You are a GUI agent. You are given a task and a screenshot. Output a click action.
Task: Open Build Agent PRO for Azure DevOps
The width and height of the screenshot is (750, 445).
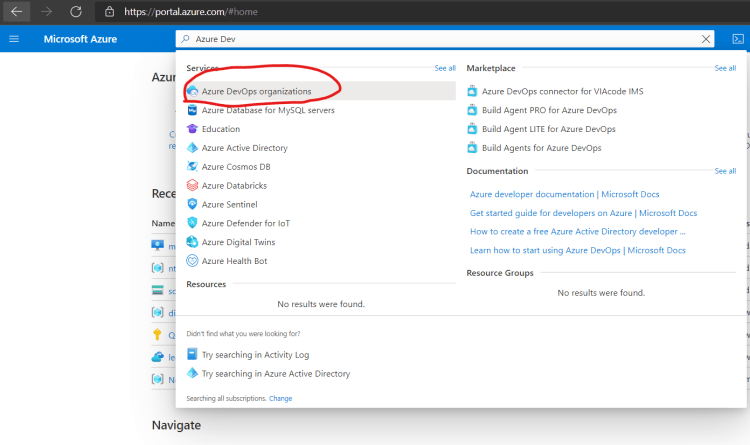(549, 110)
